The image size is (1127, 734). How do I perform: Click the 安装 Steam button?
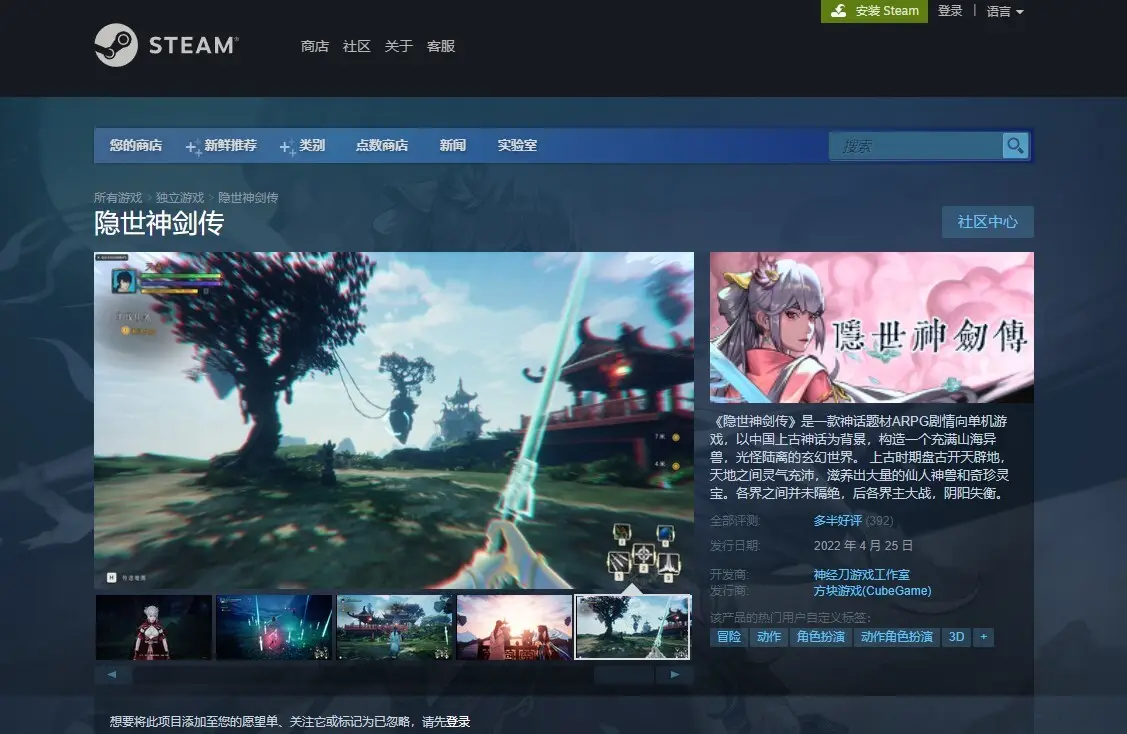[874, 11]
